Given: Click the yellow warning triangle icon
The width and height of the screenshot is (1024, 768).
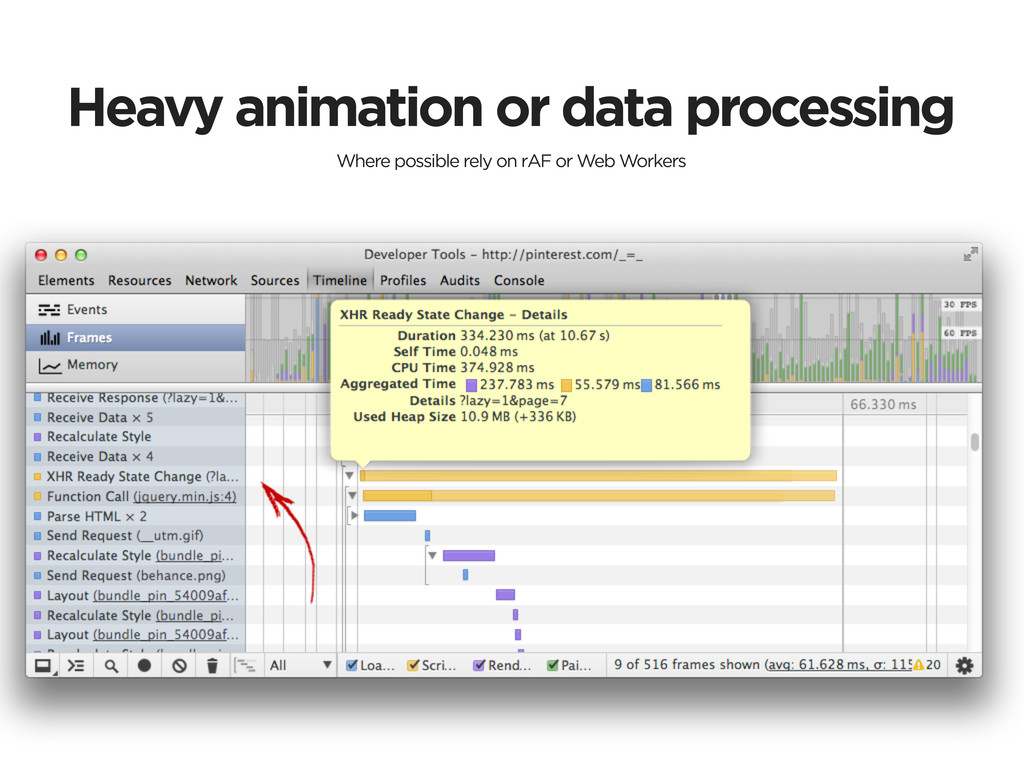Looking at the screenshot, I should point(918,665).
